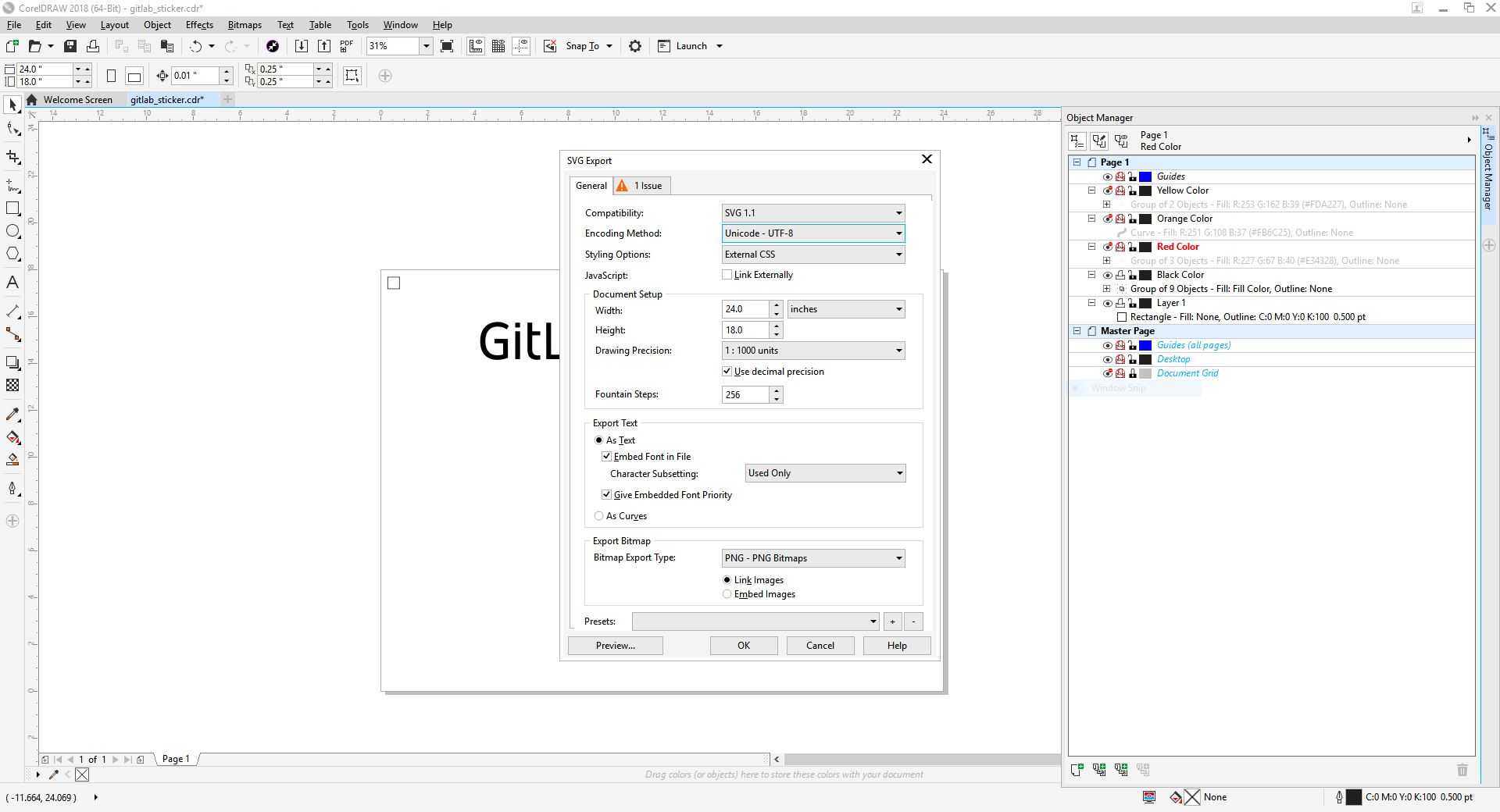Click the blue color swatch of the Guides layer
Image resolution: width=1500 pixels, height=812 pixels.
(x=1145, y=176)
